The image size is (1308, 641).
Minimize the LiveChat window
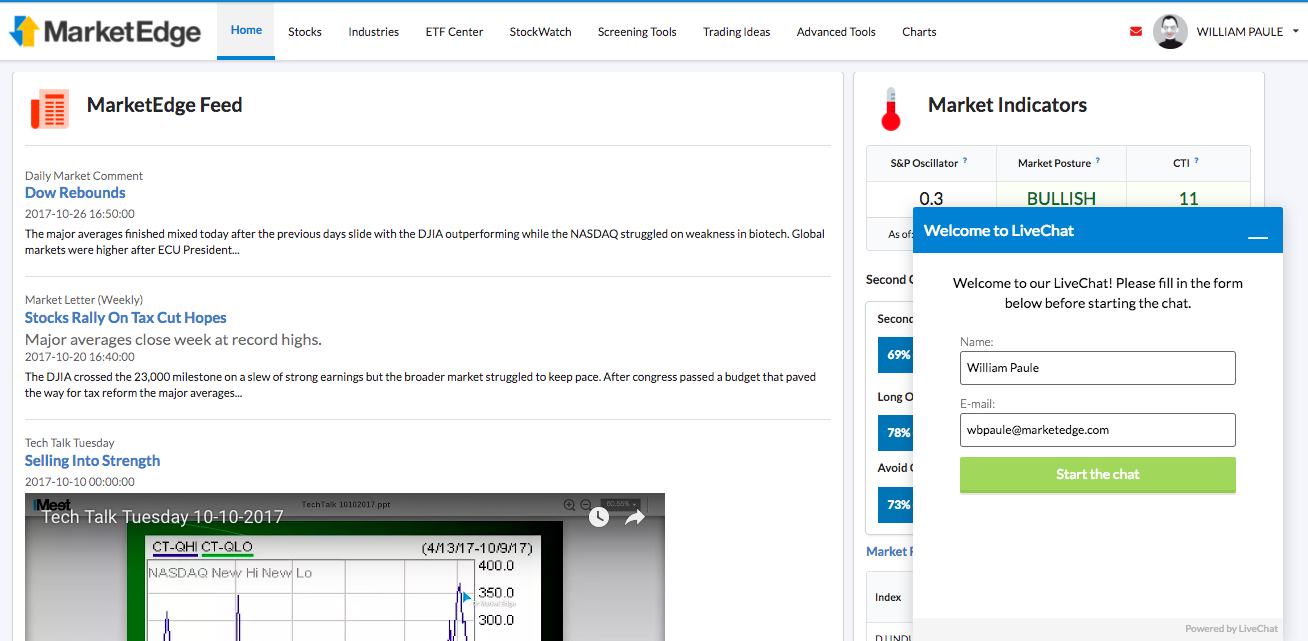tap(1258, 236)
